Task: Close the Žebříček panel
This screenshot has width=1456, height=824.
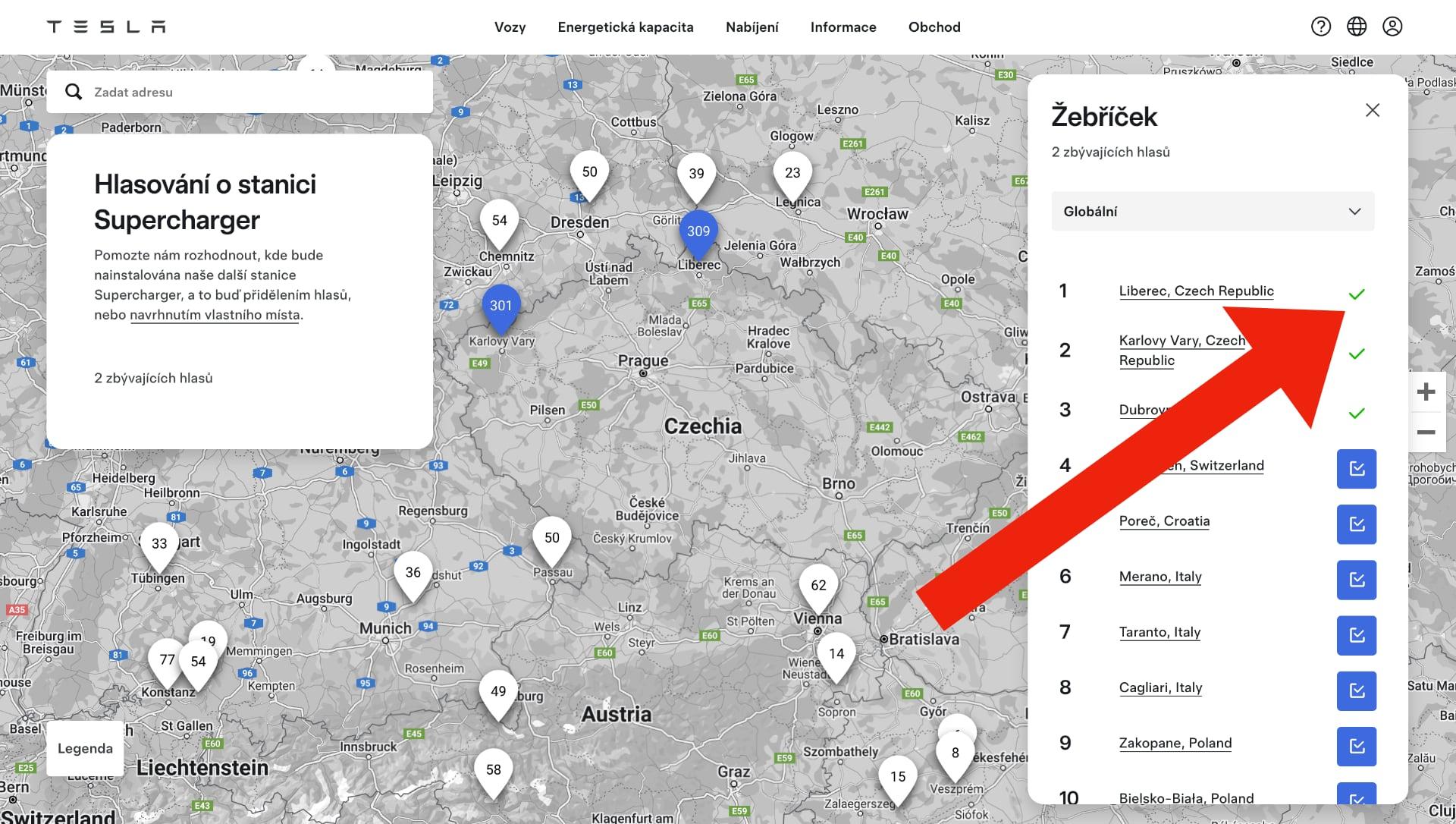Action: tap(1372, 110)
